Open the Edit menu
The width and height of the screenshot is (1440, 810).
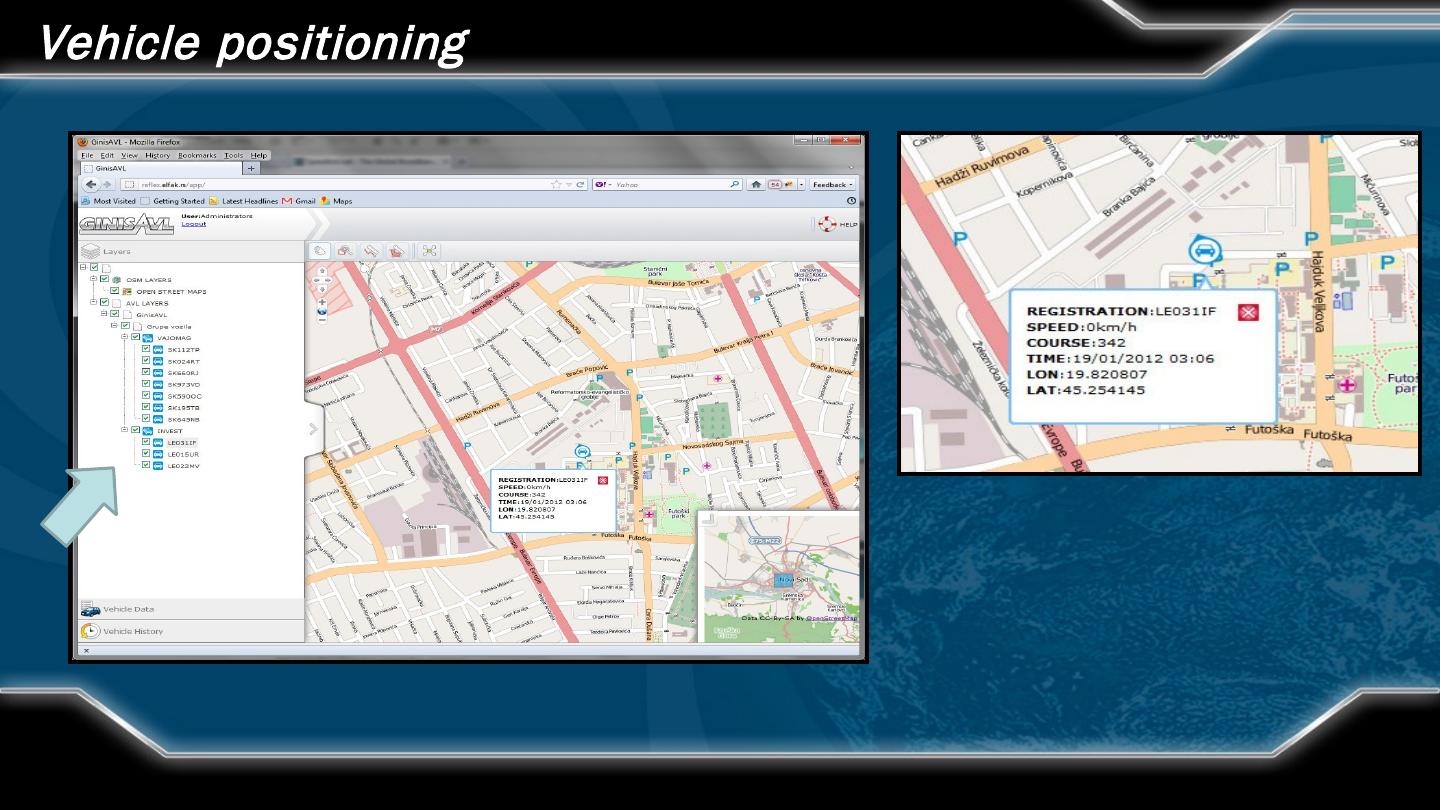click(105, 156)
